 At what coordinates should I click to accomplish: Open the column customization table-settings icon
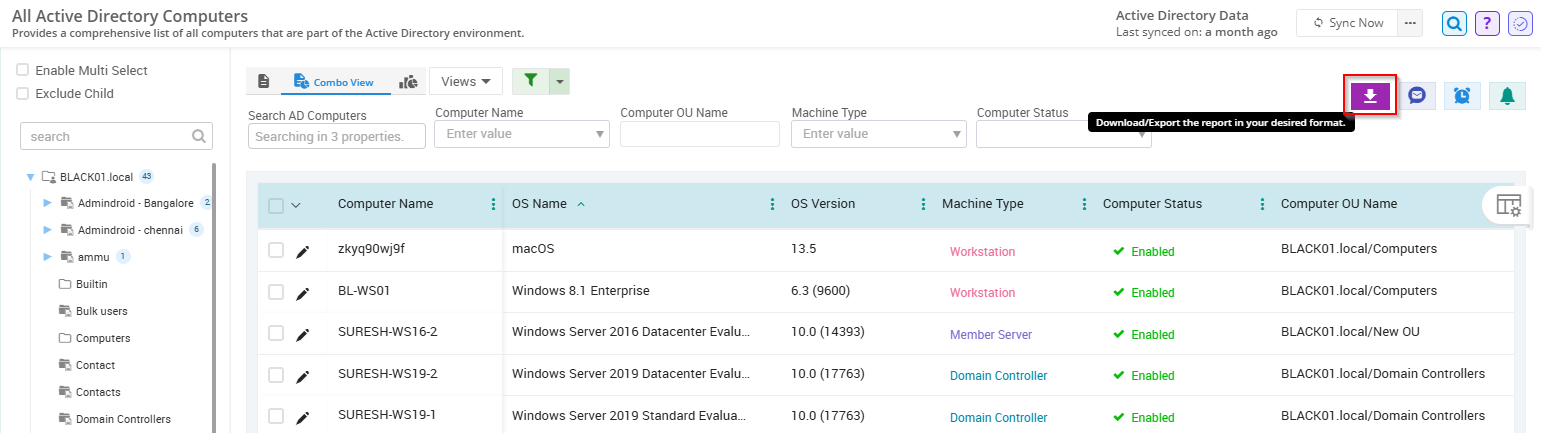point(1508,204)
